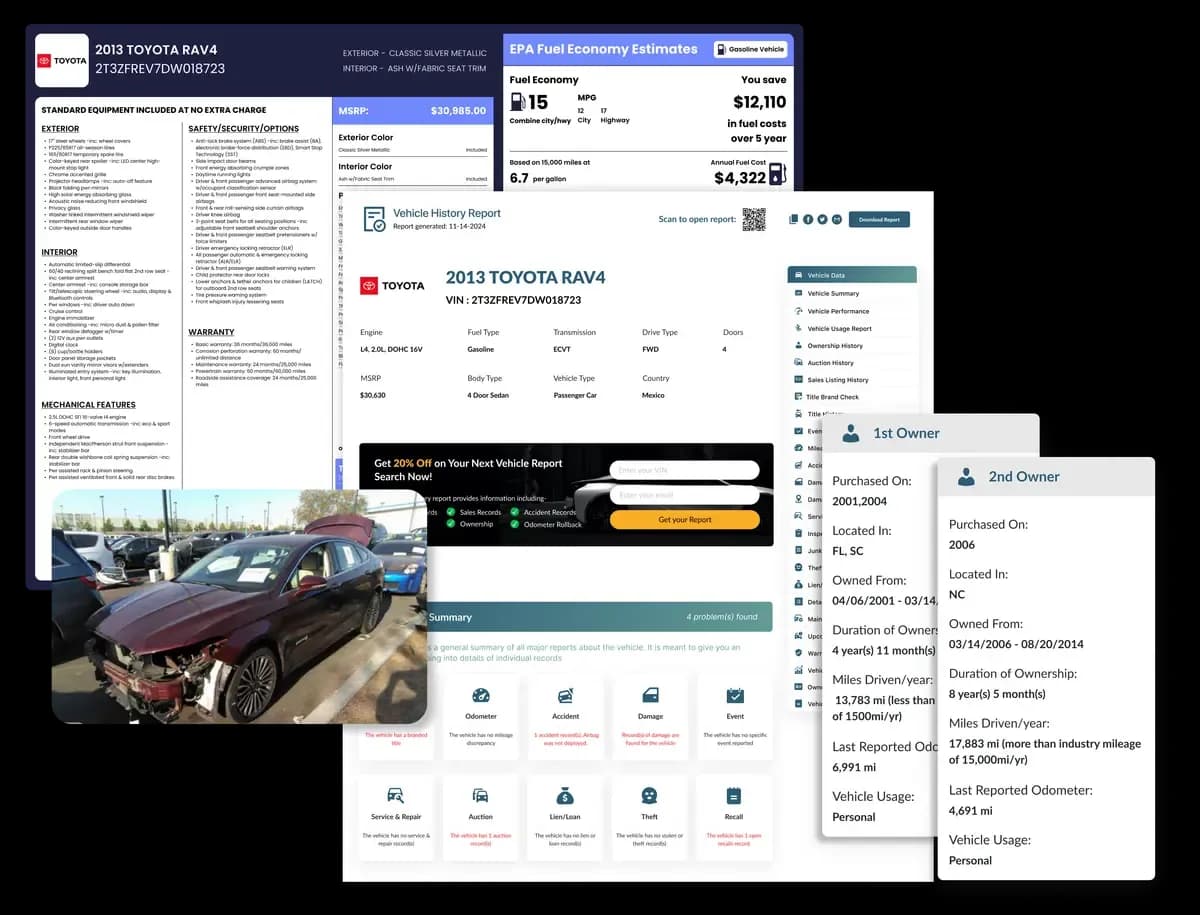The height and width of the screenshot is (915, 1200).
Task: Click the Enter your VIN field
Action: click(685, 470)
